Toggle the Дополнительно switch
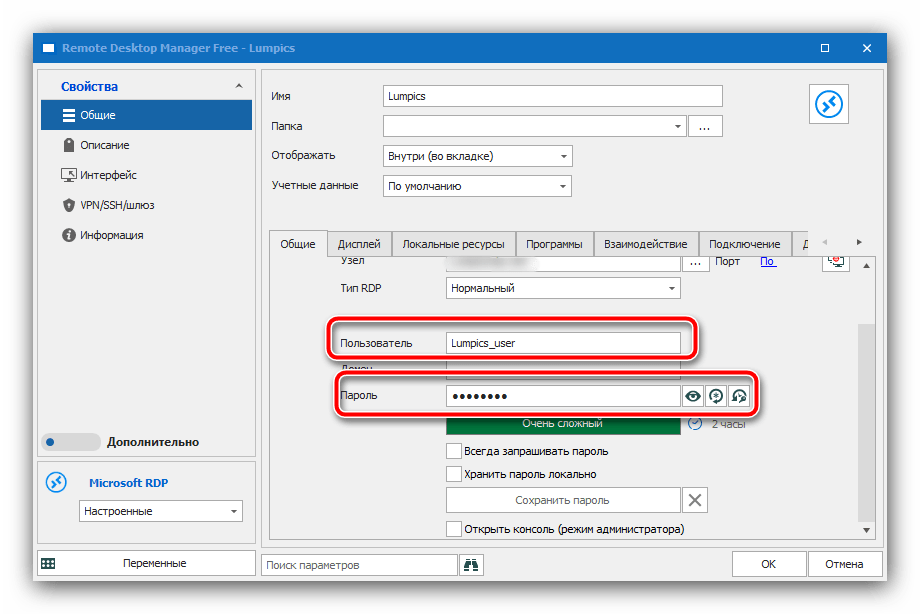Screen dimensions: 920x614 tap(70, 442)
